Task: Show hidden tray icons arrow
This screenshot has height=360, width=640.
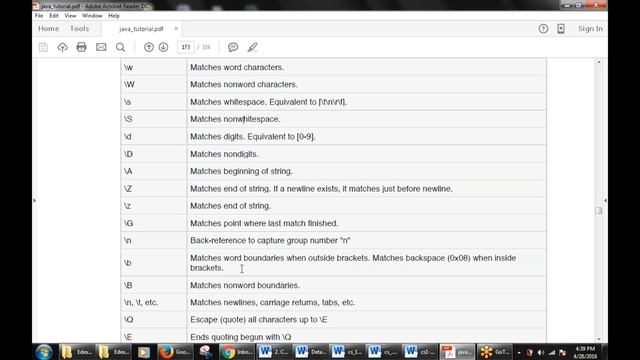Action: [519, 353]
